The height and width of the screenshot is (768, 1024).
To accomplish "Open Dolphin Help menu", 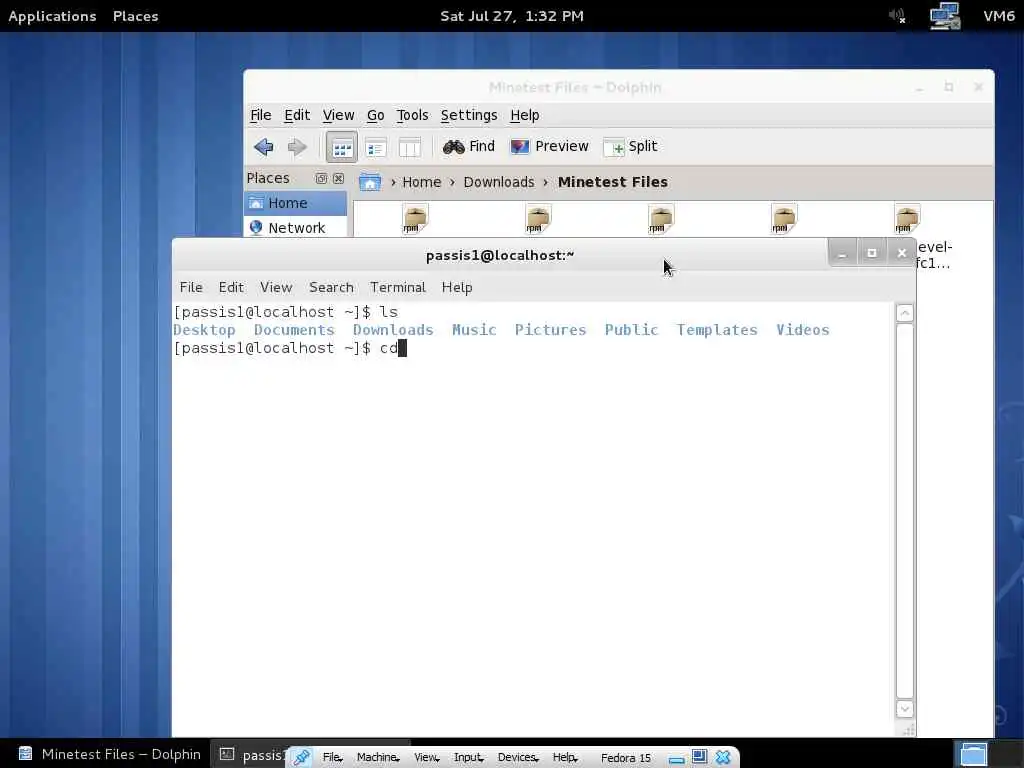I will [x=524, y=115].
